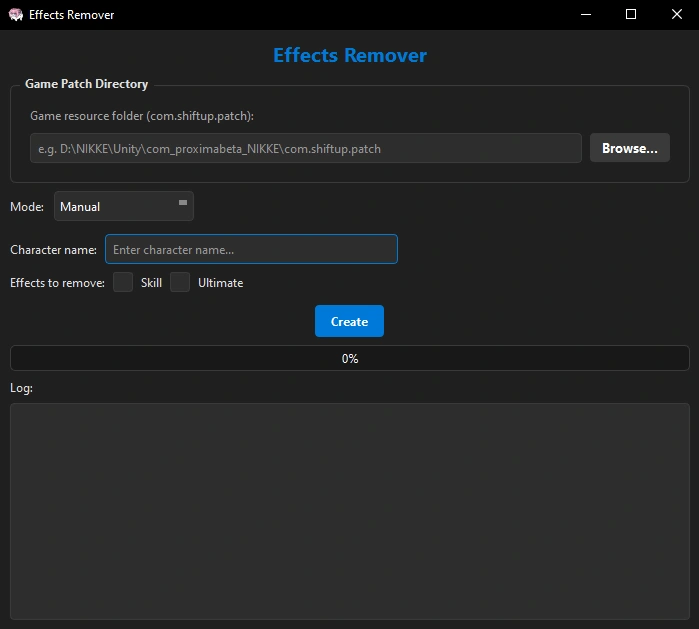Click inside the Log output area
Image resolution: width=699 pixels, height=629 pixels.
click(350, 511)
